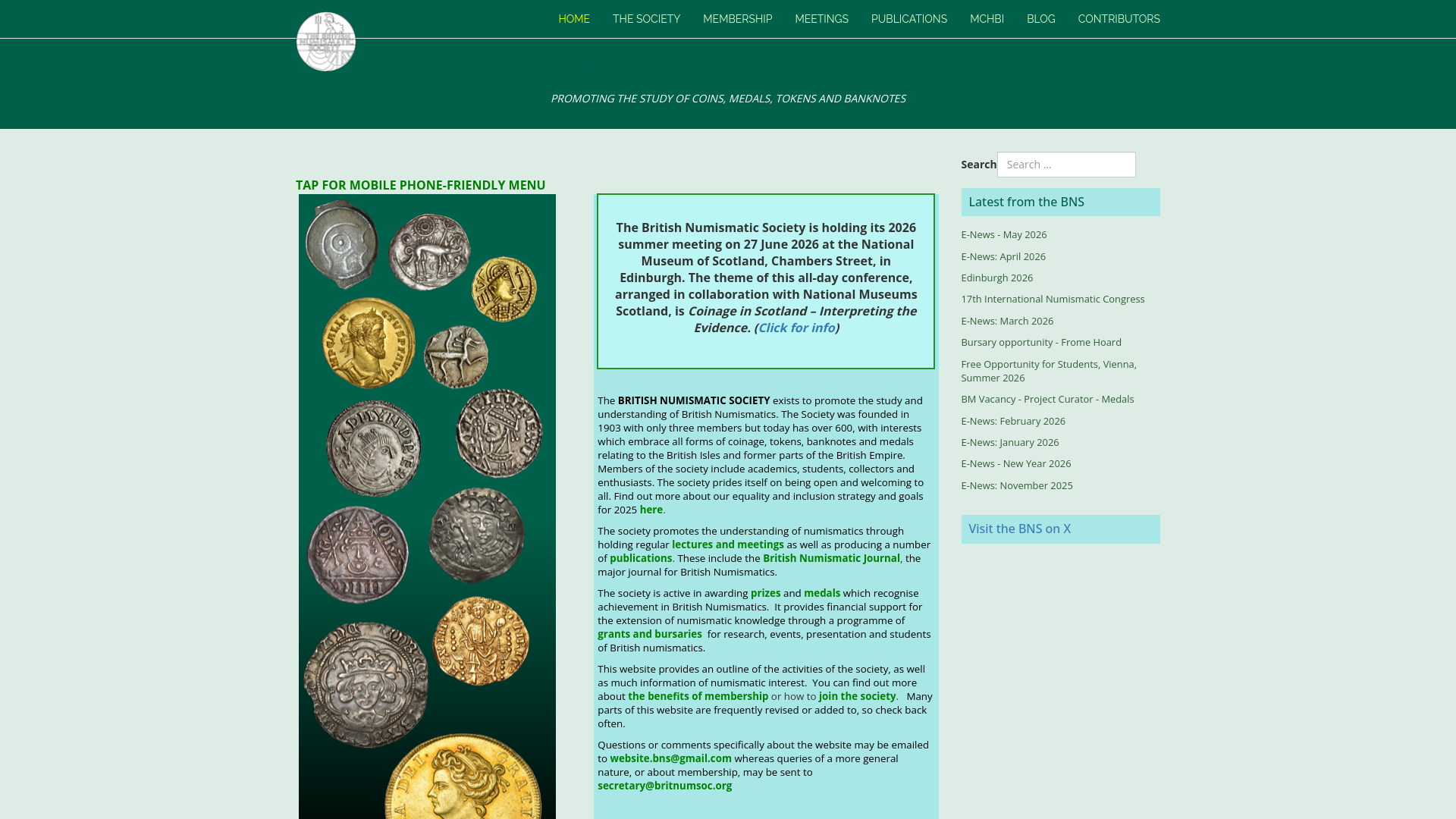Visit the BNS on X link
1456x819 pixels.
click(1019, 529)
